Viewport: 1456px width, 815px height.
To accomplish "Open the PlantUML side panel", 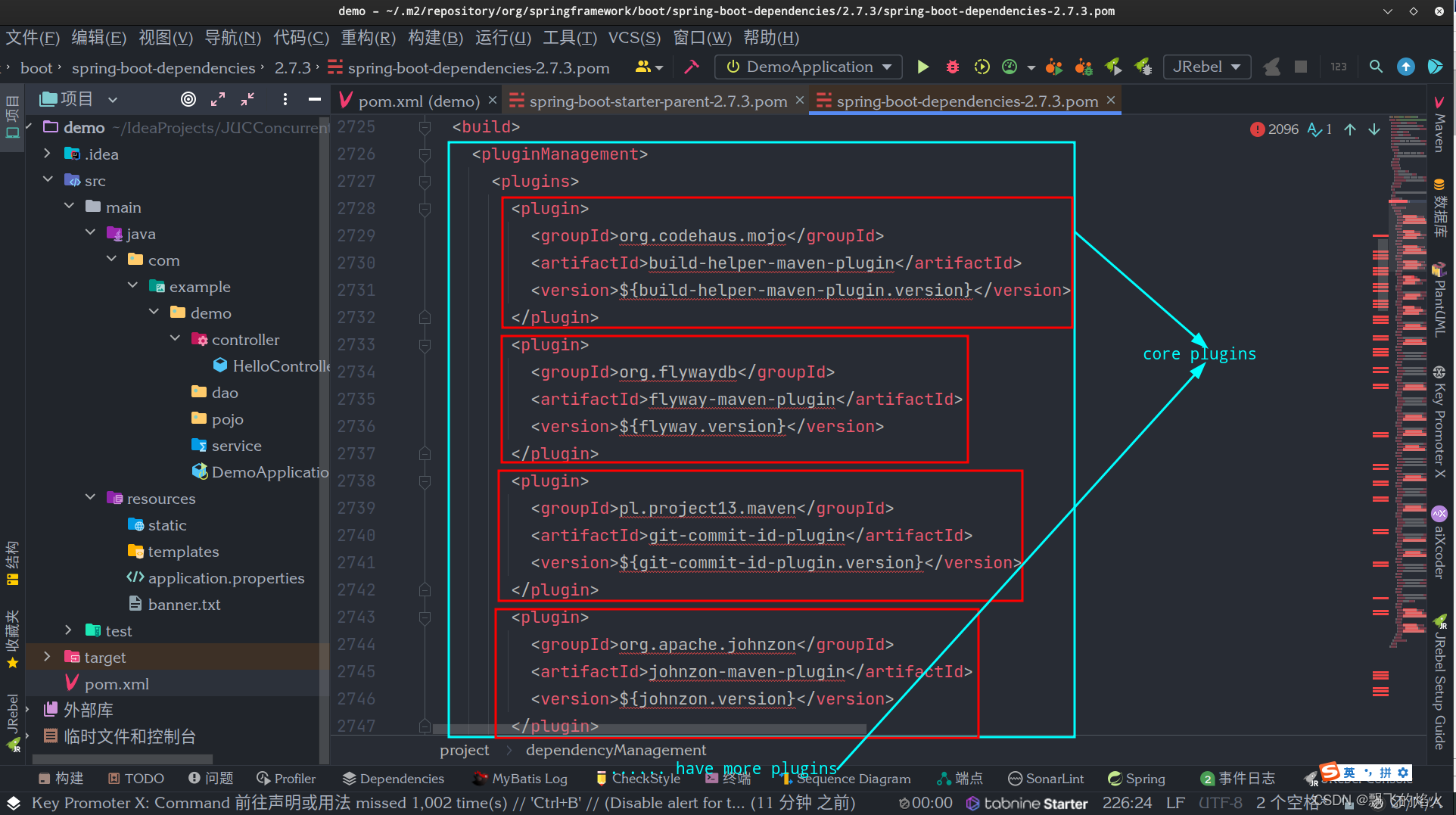I will pyautogui.click(x=1439, y=300).
